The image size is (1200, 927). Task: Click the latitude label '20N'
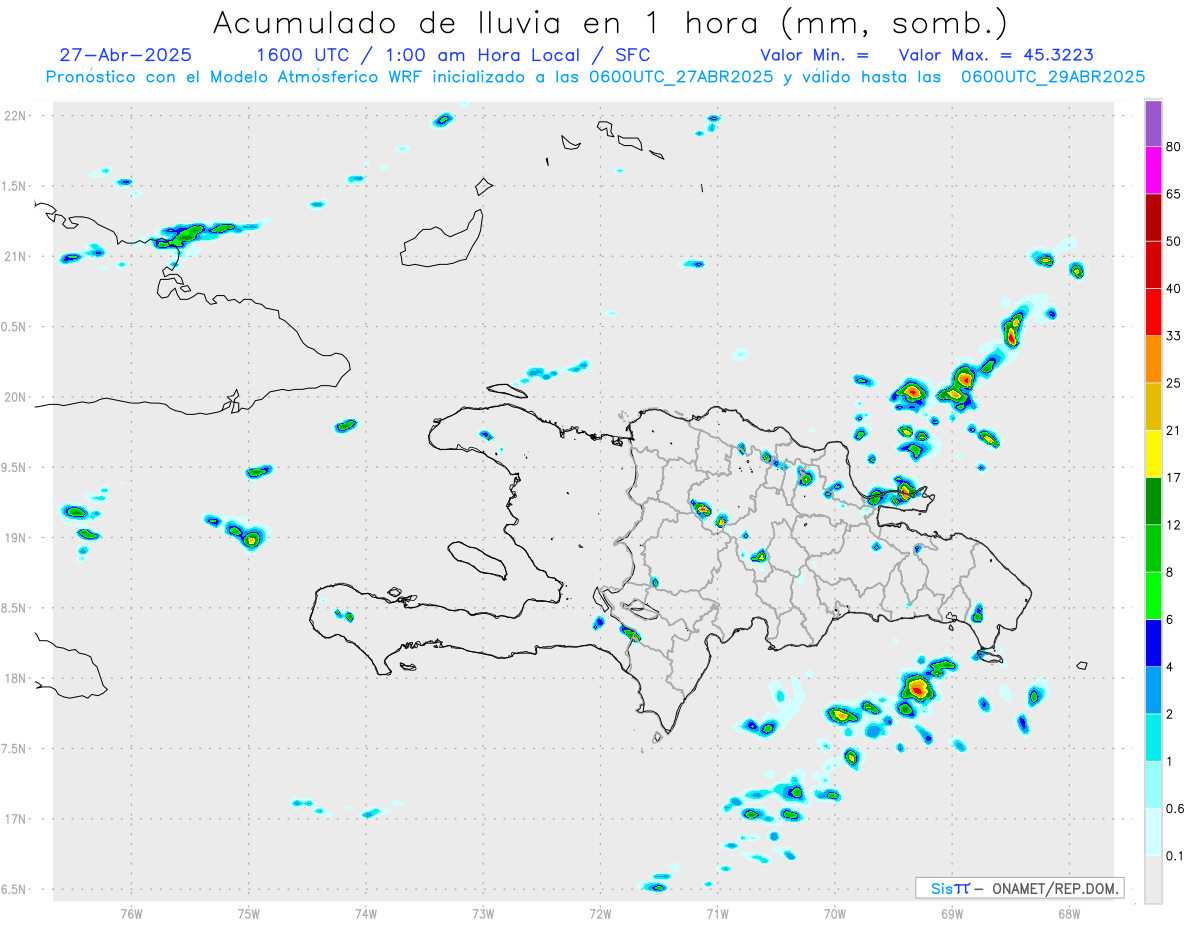(x=17, y=397)
